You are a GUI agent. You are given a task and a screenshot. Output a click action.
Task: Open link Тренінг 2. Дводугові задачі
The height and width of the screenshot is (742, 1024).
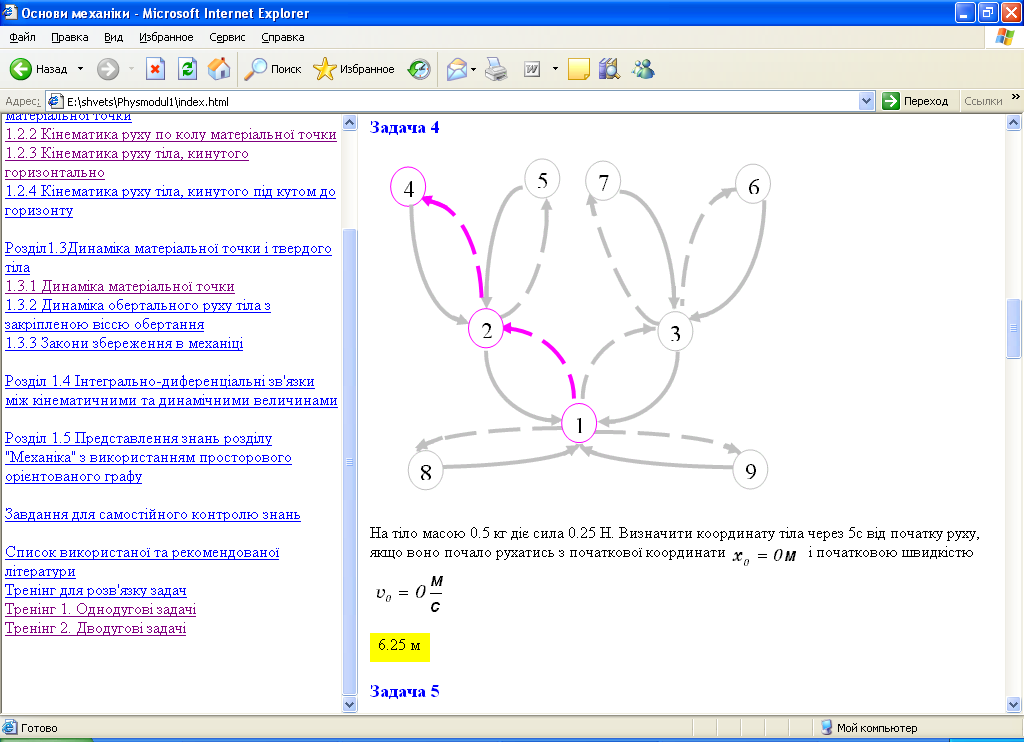(x=95, y=628)
